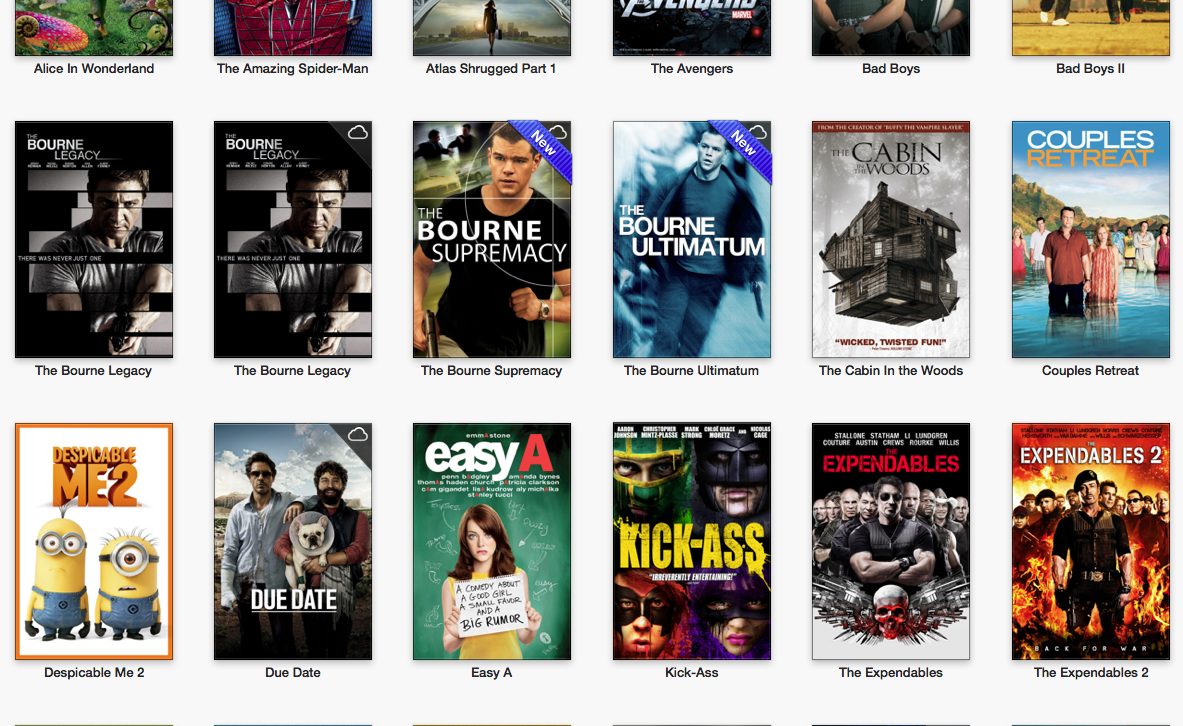
Task: Click 'The Expendables' title under the skull poster
Action: pos(891,672)
